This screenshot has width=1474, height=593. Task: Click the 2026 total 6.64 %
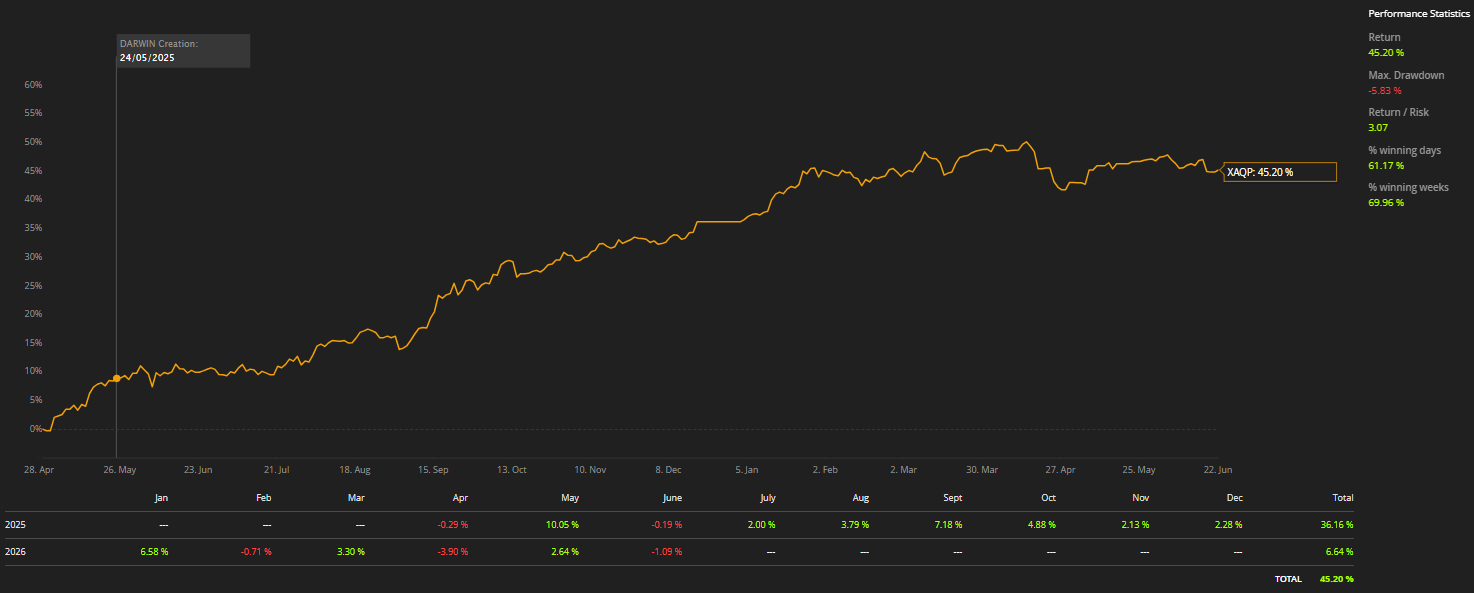coord(1337,551)
